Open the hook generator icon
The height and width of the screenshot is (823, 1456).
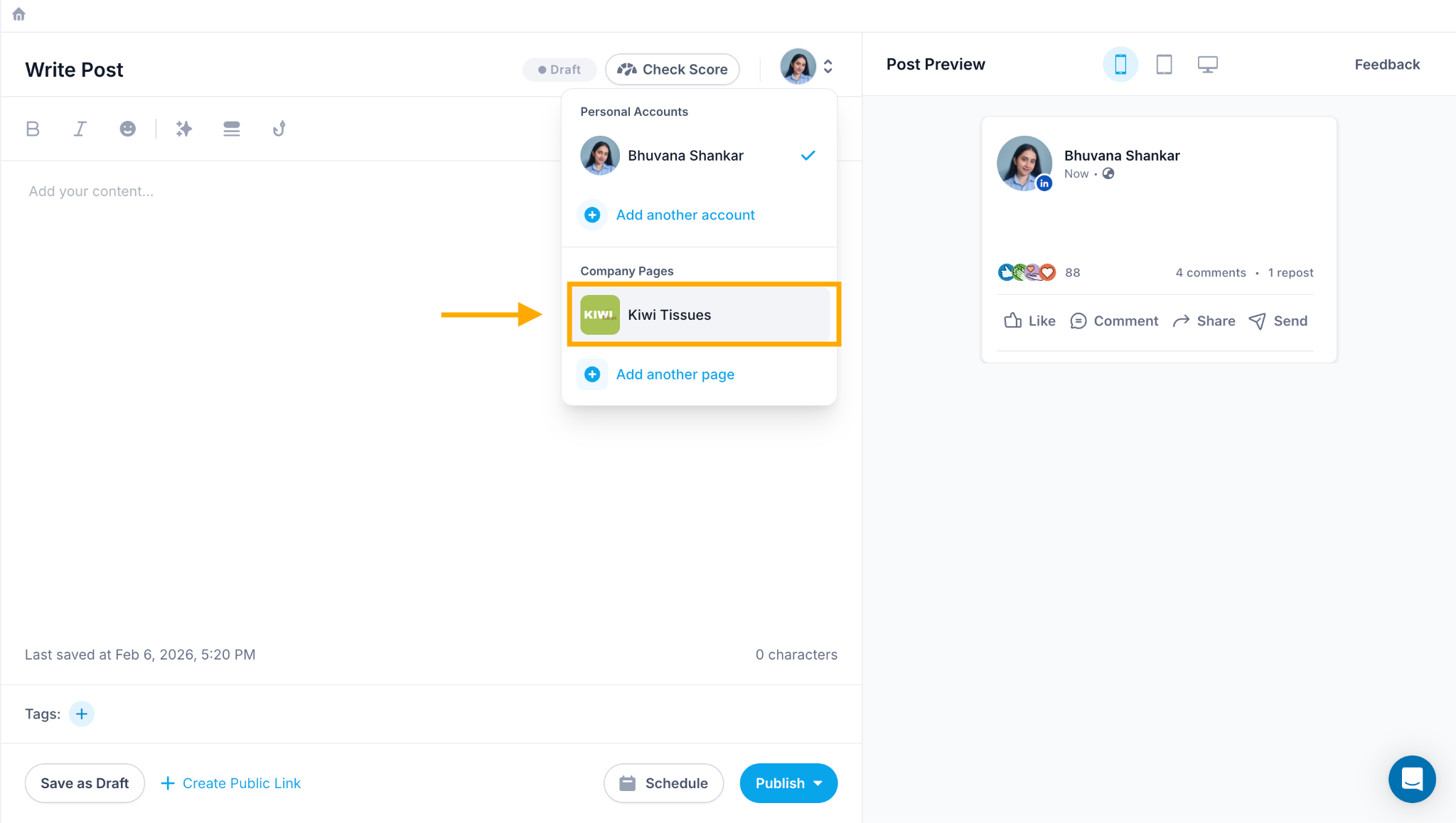279,129
